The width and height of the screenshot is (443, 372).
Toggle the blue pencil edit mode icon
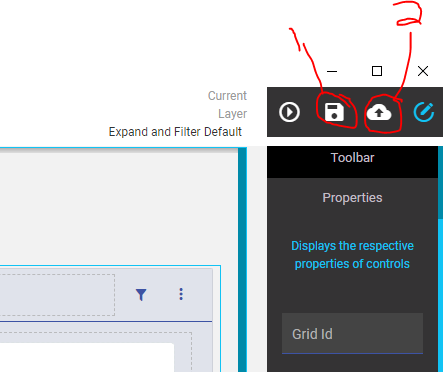[424, 112]
